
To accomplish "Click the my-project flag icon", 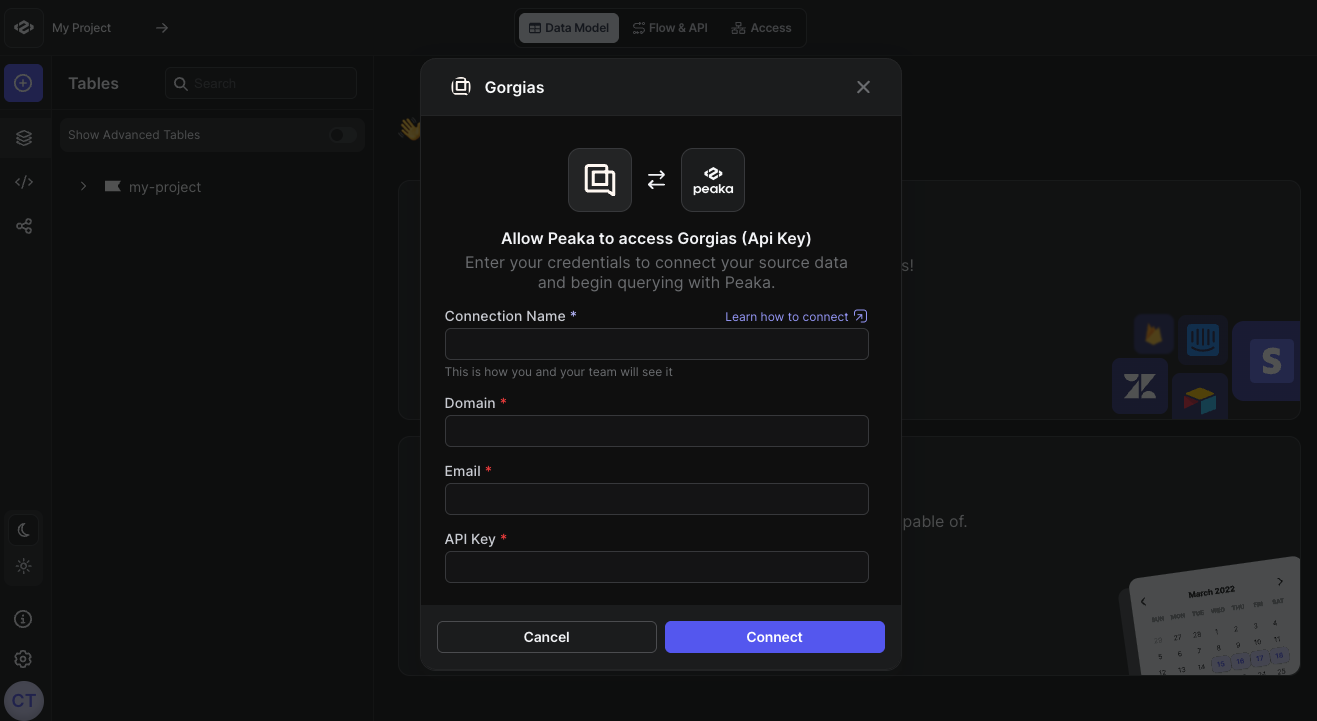I will [112, 186].
